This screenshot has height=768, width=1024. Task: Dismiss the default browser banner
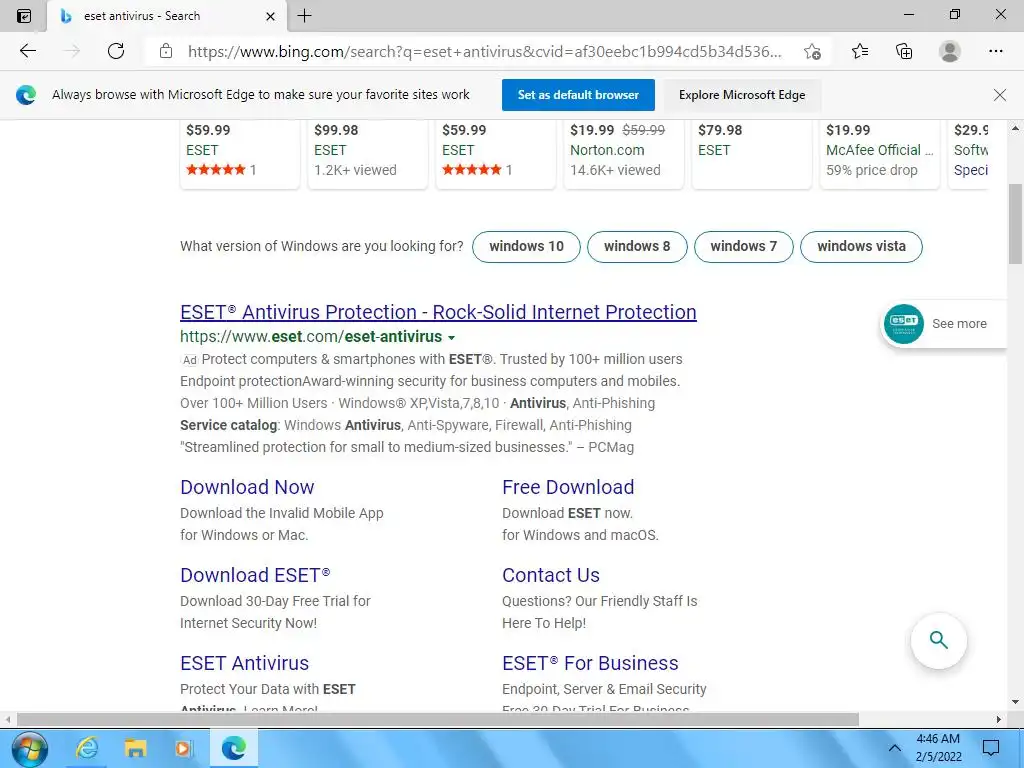click(999, 95)
